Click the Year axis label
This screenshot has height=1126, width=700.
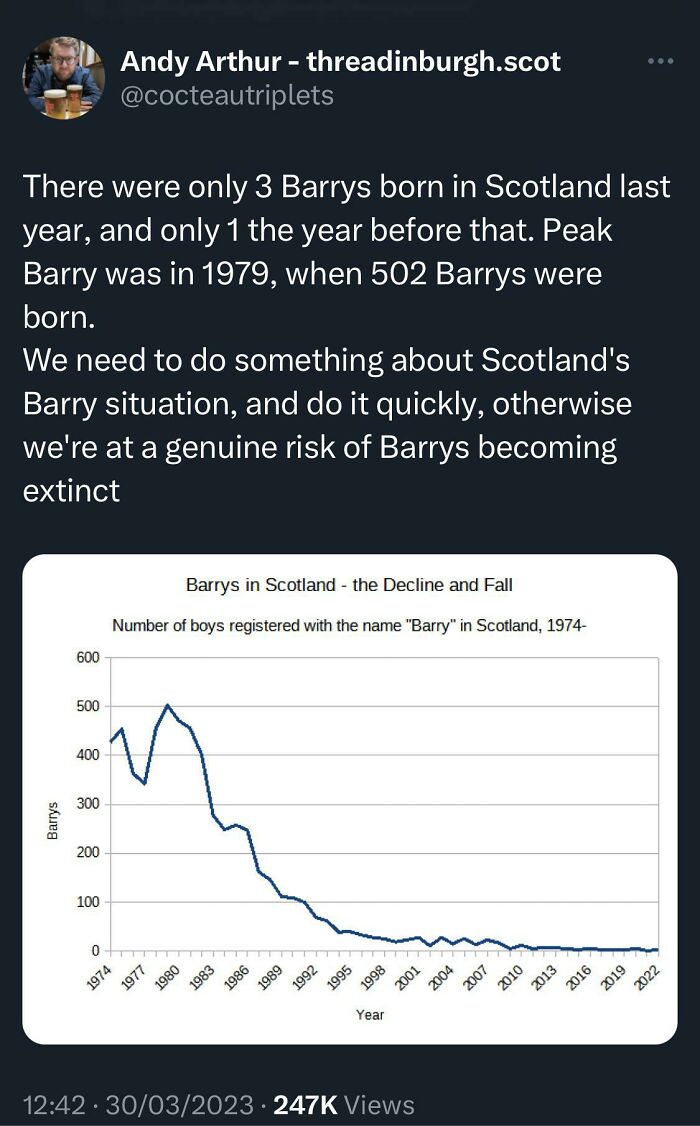point(371,1013)
